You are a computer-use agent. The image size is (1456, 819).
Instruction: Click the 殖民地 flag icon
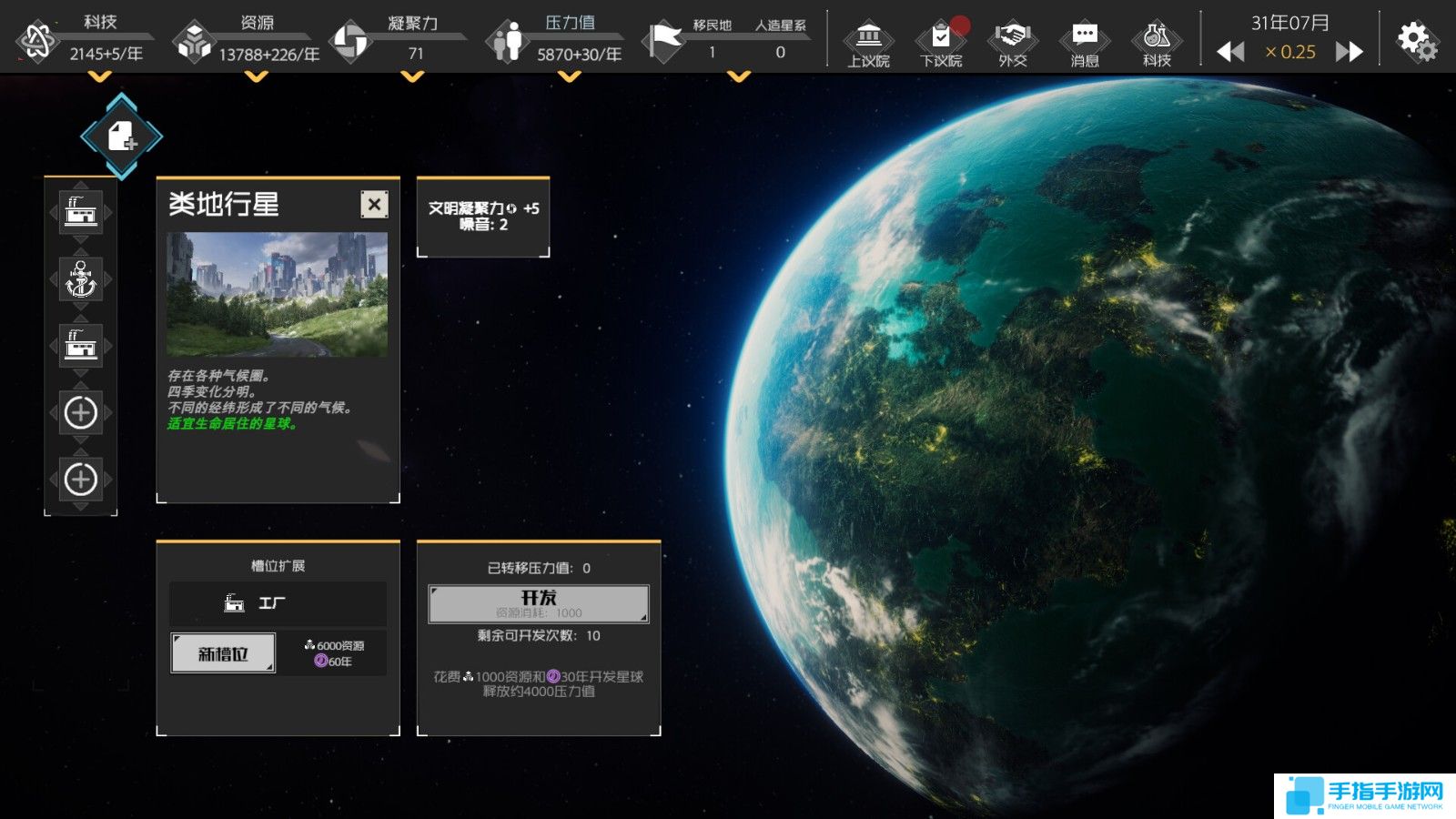(664, 41)
